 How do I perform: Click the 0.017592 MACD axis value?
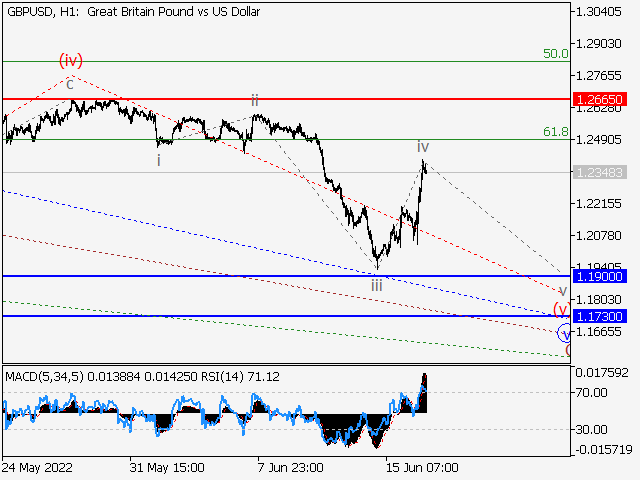point(602,373)
